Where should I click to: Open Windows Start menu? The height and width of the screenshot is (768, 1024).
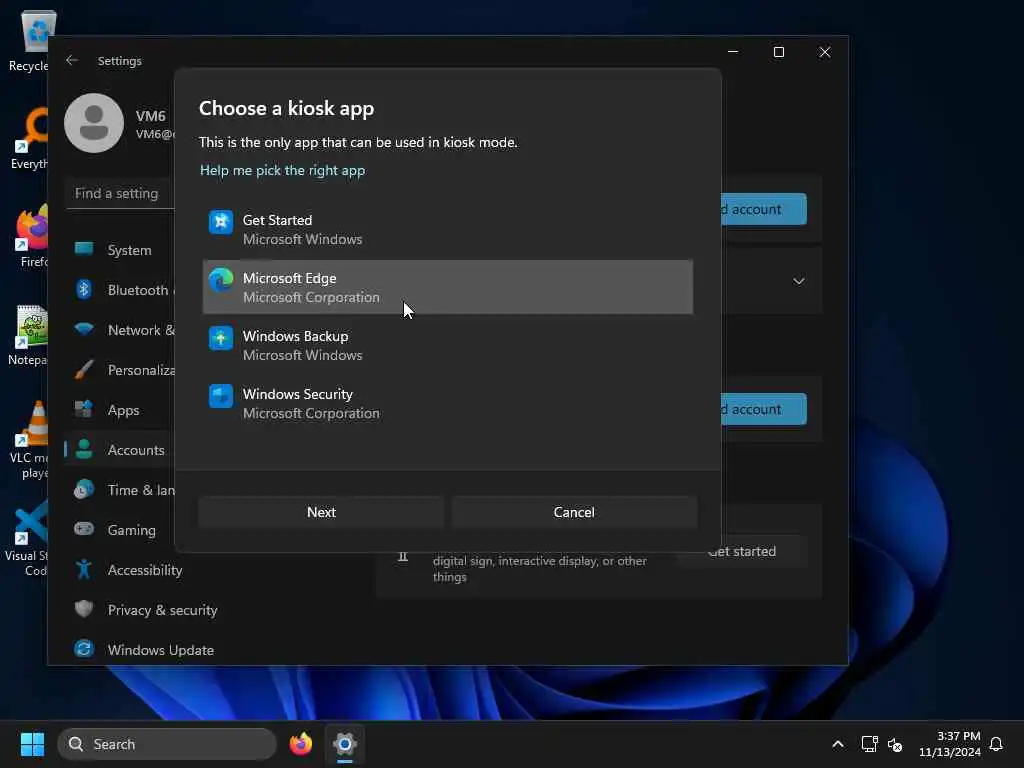32,744
